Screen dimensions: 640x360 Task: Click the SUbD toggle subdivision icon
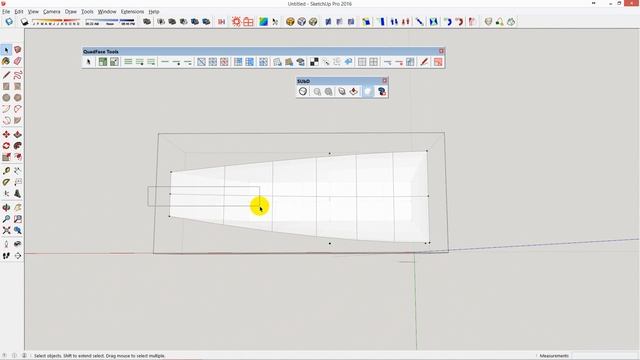click(x=303, y=91)
